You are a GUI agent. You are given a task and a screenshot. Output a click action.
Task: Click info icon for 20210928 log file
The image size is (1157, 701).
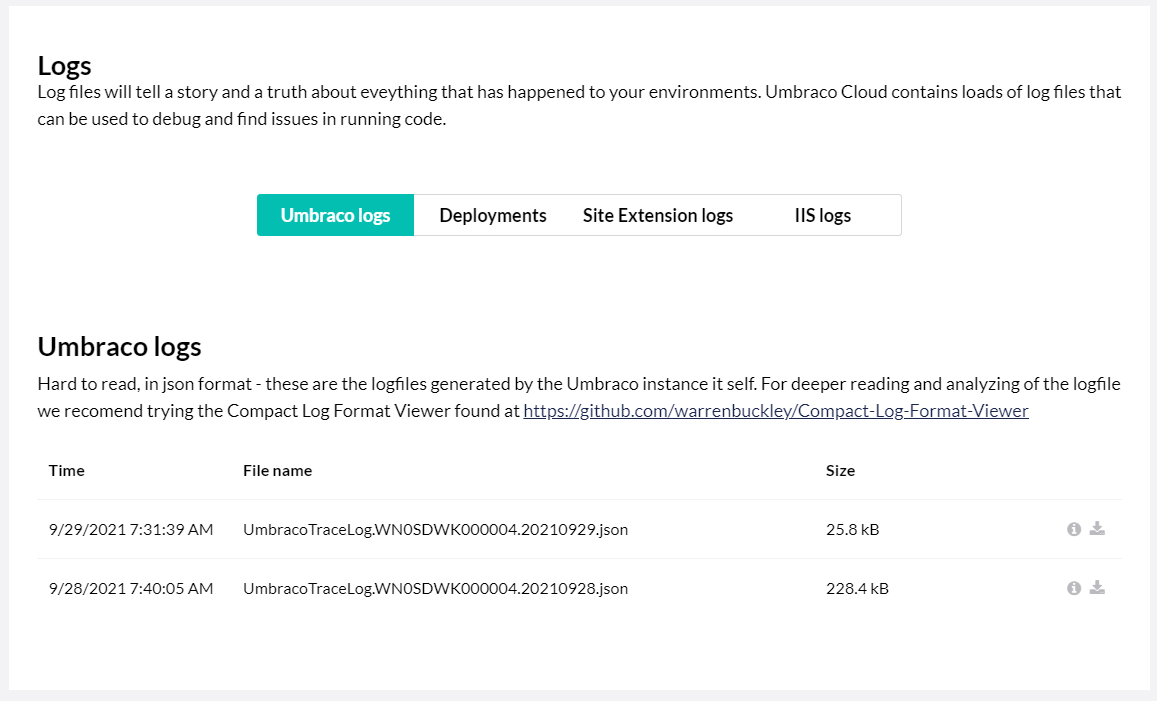coord(1074,588)
